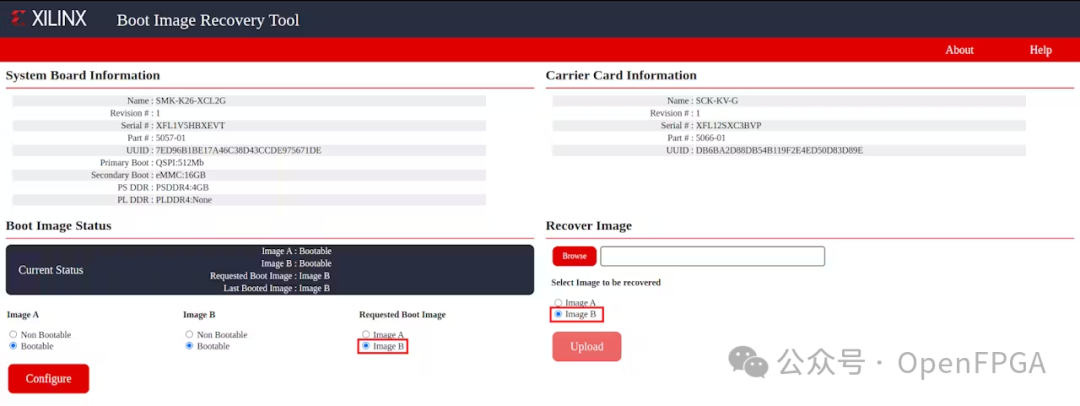Click the Browse button
Image resolution: width=1080 pixels, height=406 pixels.
574,256
